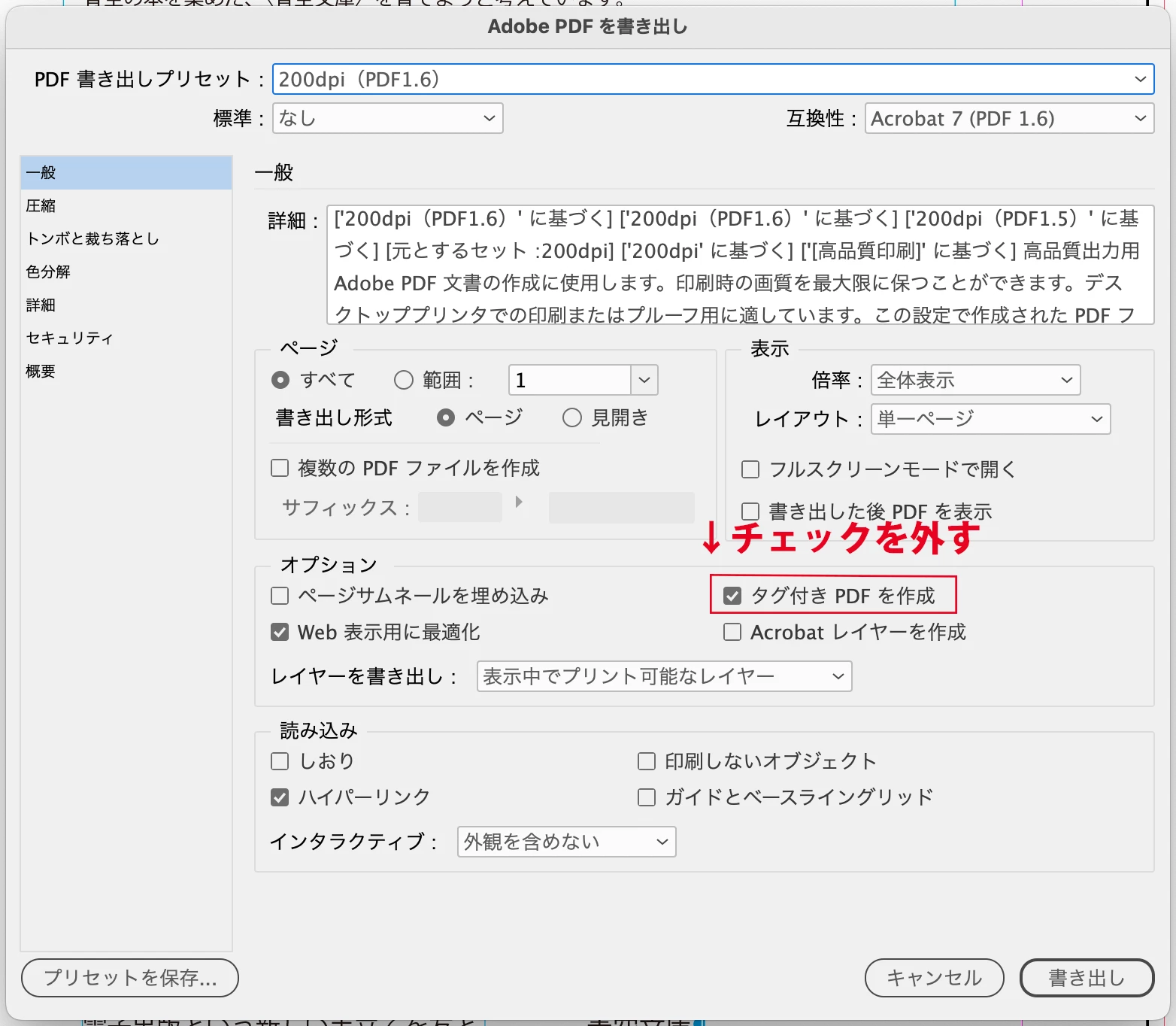
Task: Enable 複数の PDF ファイルを作成 checkbox
Action: click(280, 468)
